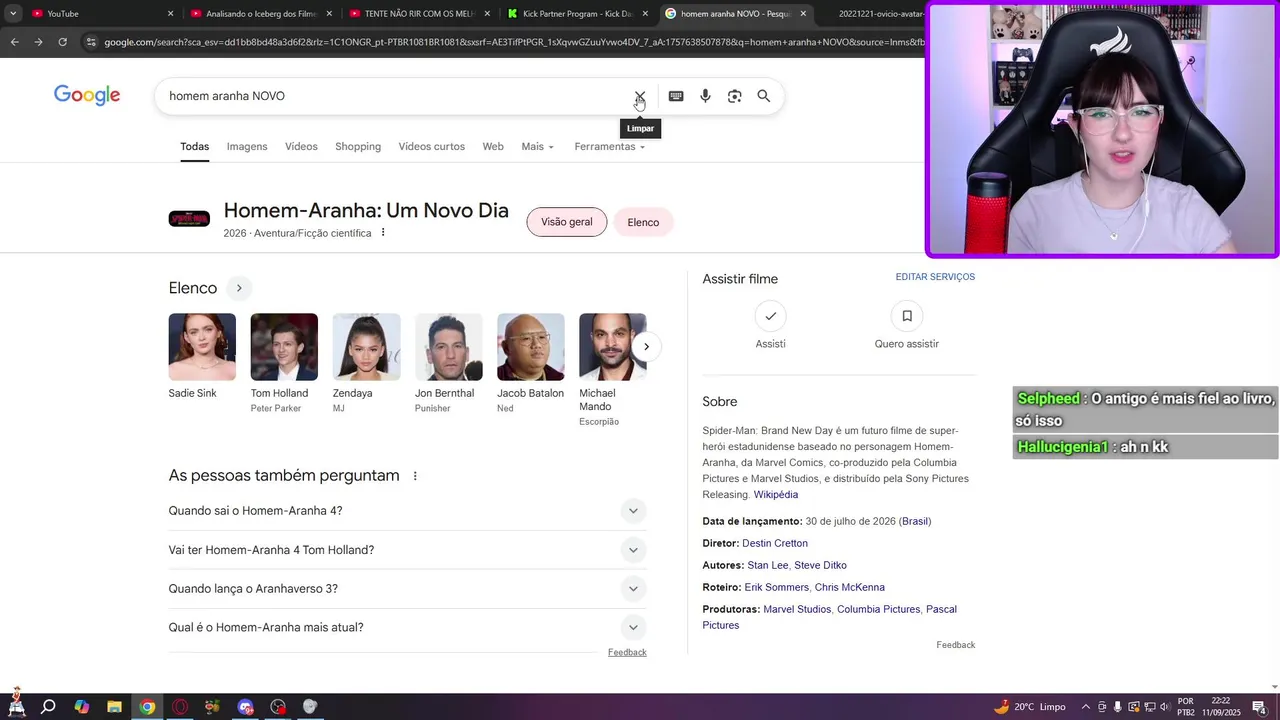1280x720 pixels.
Task: Open three-dot options for 'As pessoas também perguntam'
Action: pyautogui.click(x=415, y=476)
